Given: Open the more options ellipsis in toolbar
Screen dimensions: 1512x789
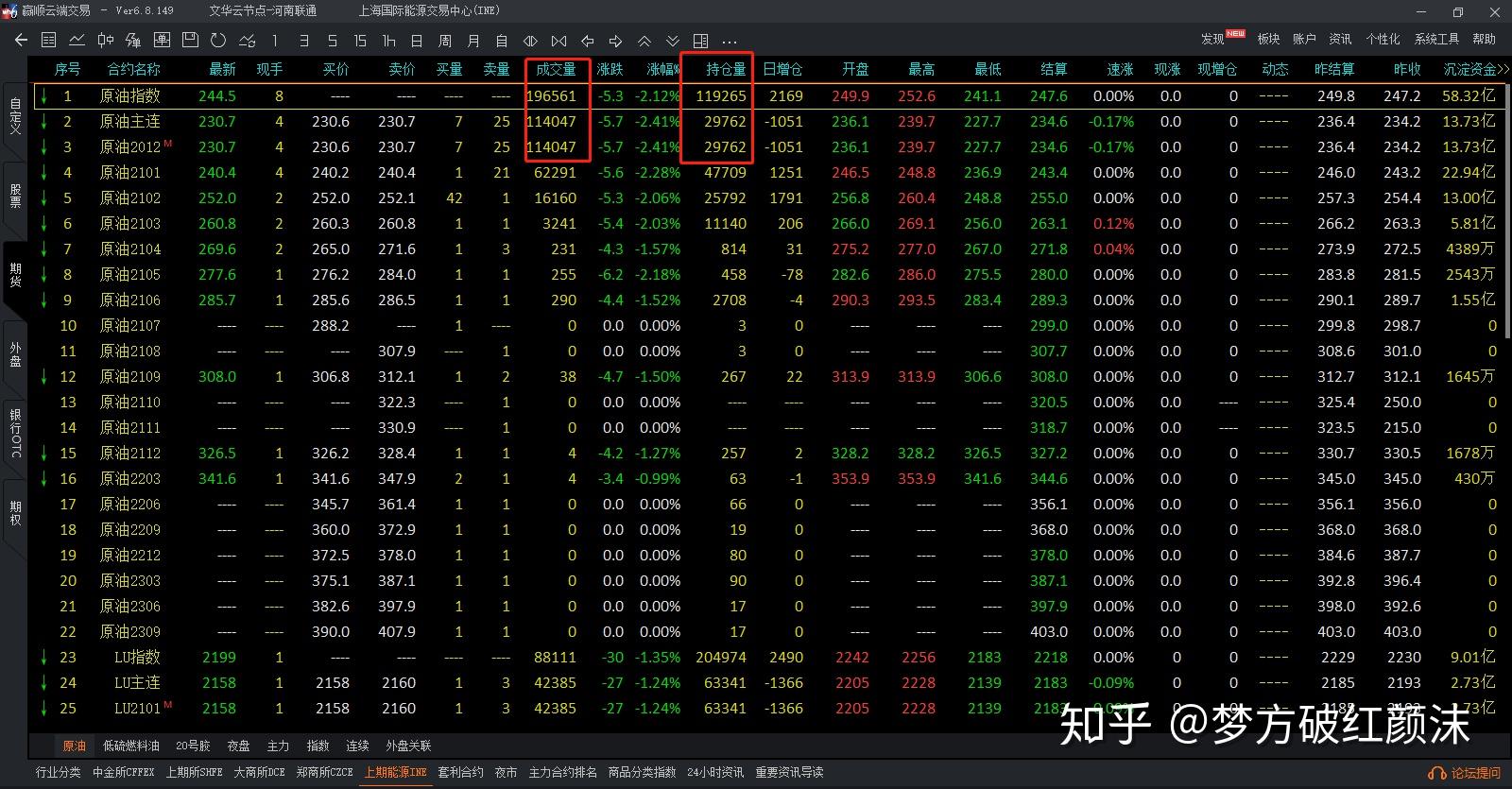Looking at the screenshot, I should click(729, 42).
